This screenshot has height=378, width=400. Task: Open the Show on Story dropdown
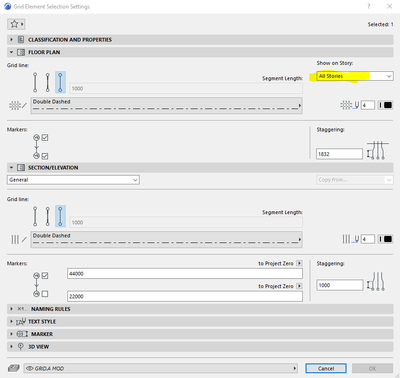[355, 76]
